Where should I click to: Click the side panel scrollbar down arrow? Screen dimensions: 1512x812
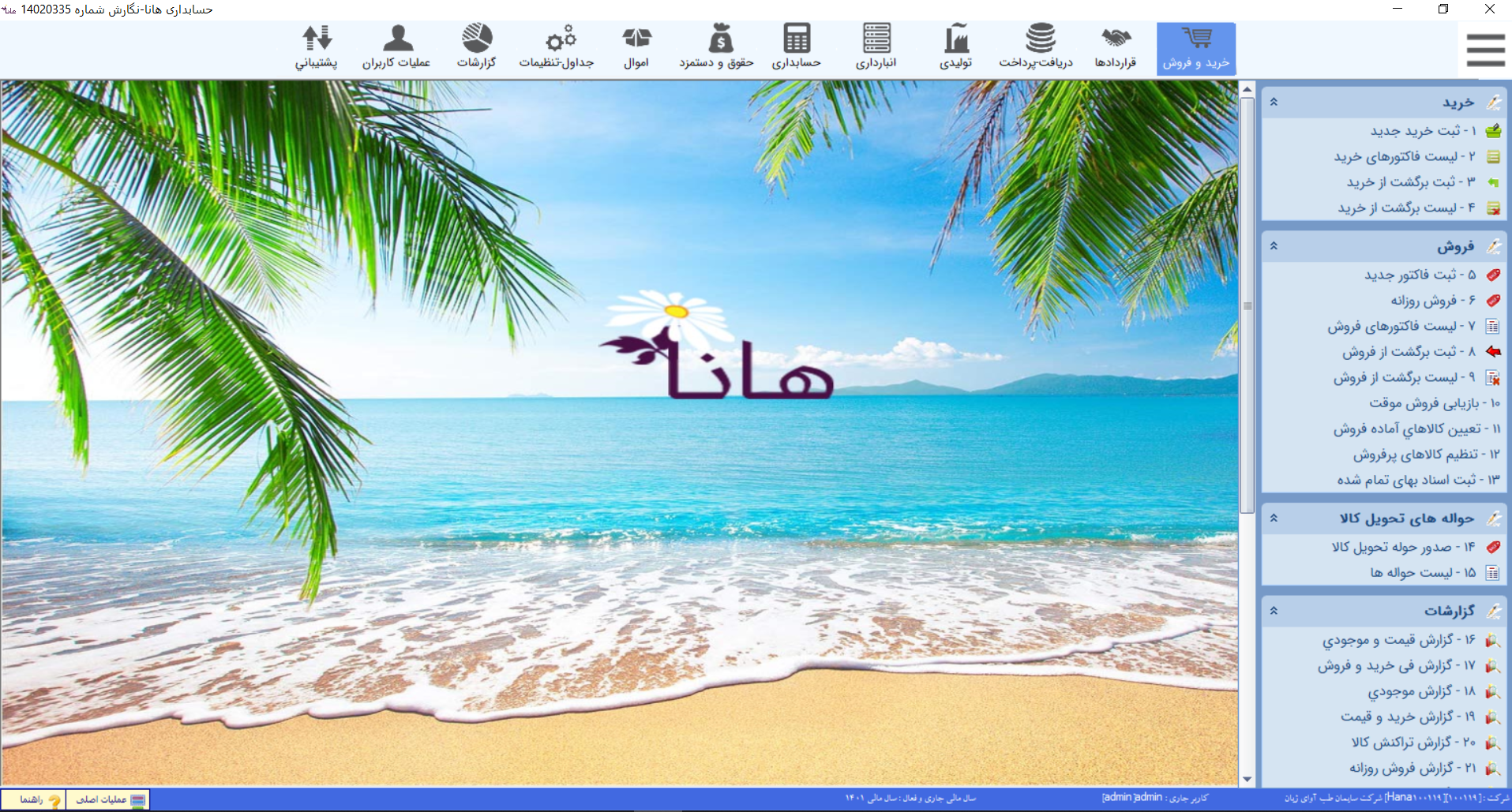1247,779
